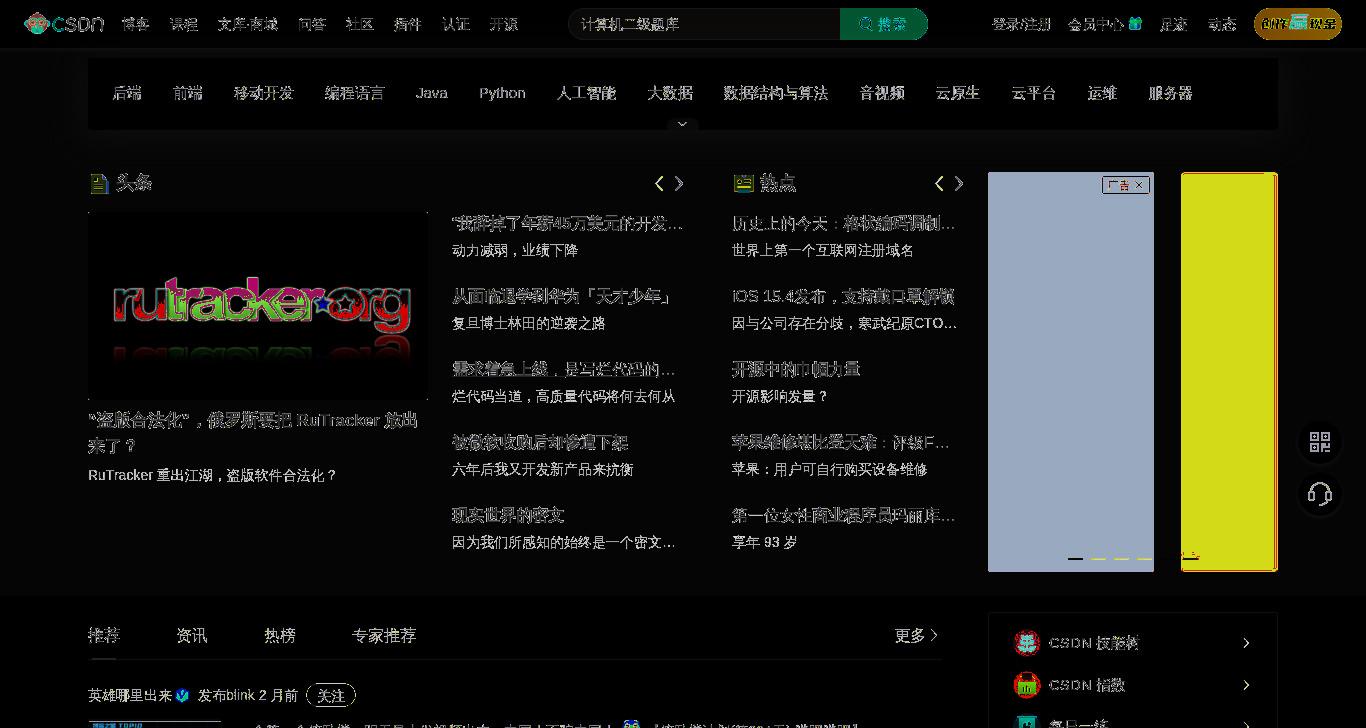Open the 开源 top menu item
Screen dimensions: 1366x728
(504, 24)
